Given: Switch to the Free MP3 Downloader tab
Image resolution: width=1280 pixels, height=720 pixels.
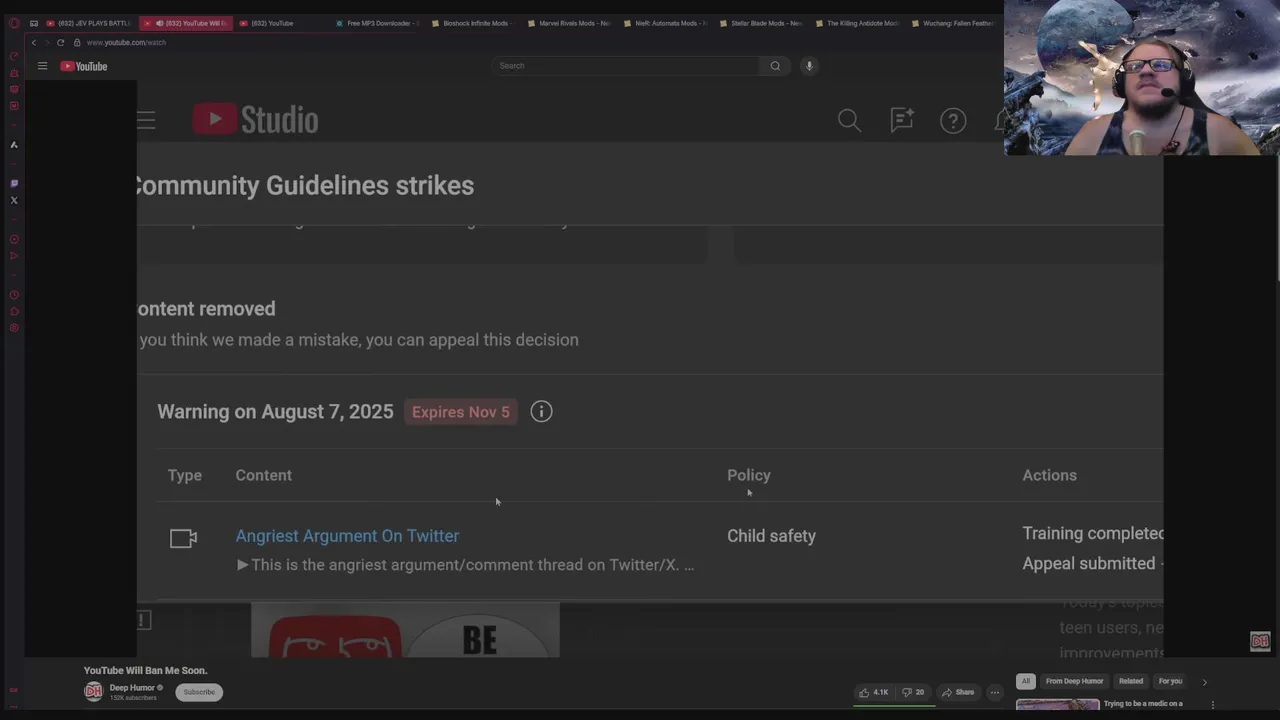Looking at the screenshot, I should pyautogui.click(x=378, y=23).
